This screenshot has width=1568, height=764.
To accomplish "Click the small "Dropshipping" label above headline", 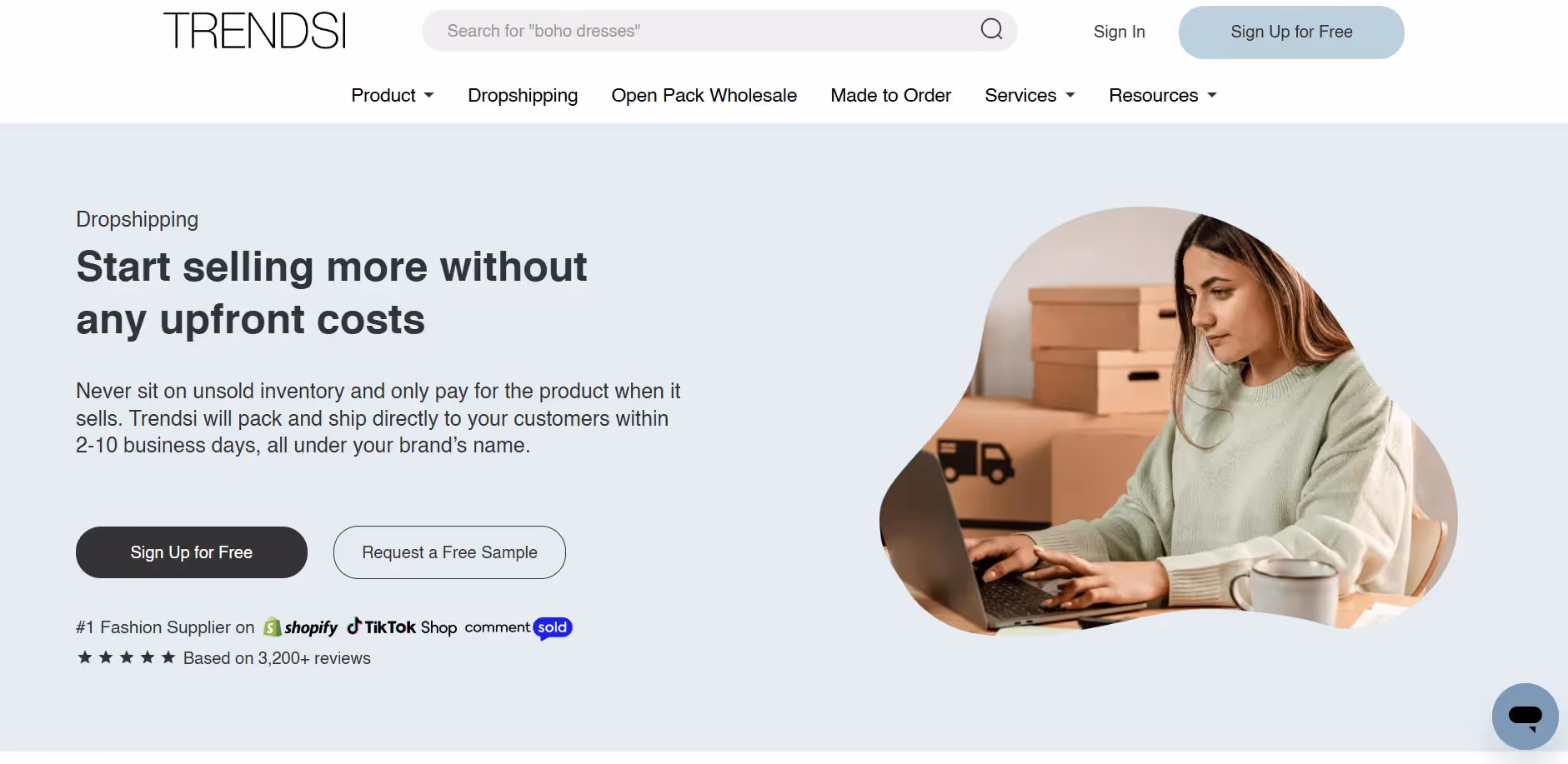I will pyautogui.click(x=137, y=219).
